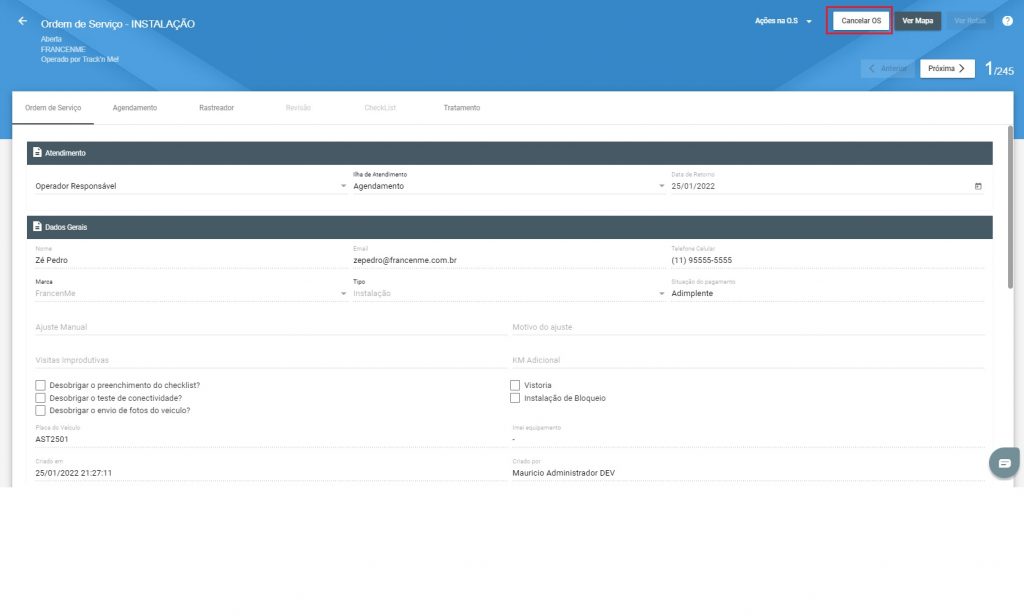Screen dimensions: 1024x616
Task: Switch to the Revisão tab
Action: click(x=298, y=108)
